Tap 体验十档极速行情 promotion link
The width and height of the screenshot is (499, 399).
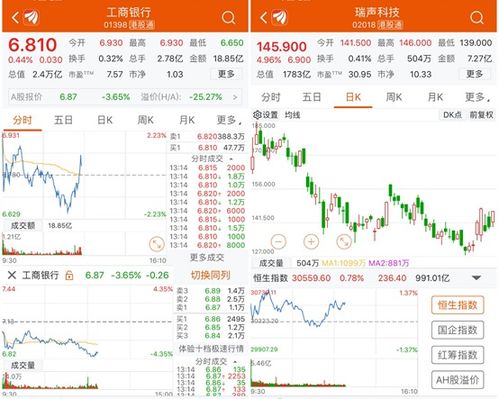pos(211,349)
